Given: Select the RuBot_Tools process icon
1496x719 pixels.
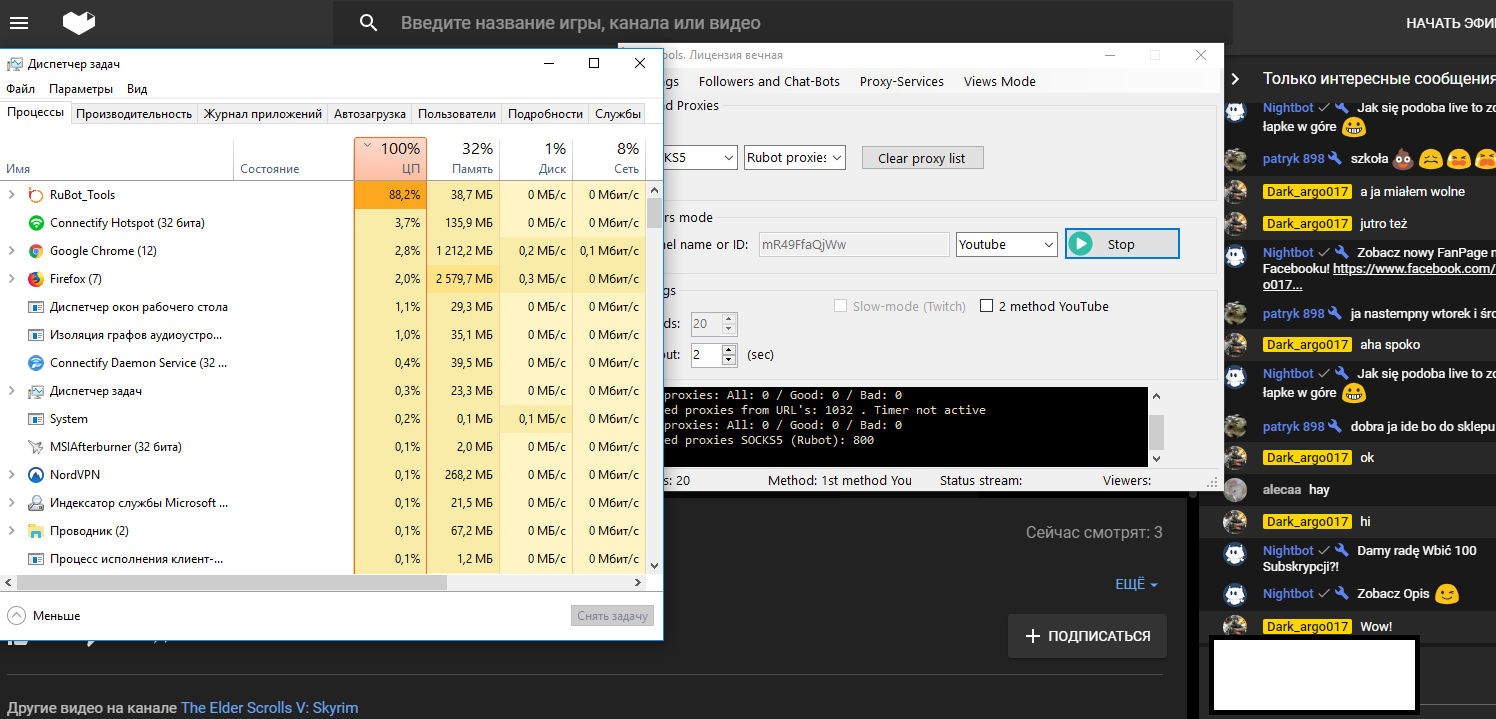Looking at the screenshot, I should pyautogui.click(x=36, y=195).
